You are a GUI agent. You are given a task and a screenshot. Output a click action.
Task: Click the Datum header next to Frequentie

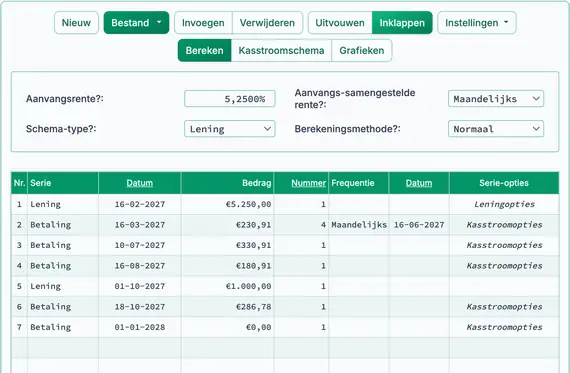419,183
